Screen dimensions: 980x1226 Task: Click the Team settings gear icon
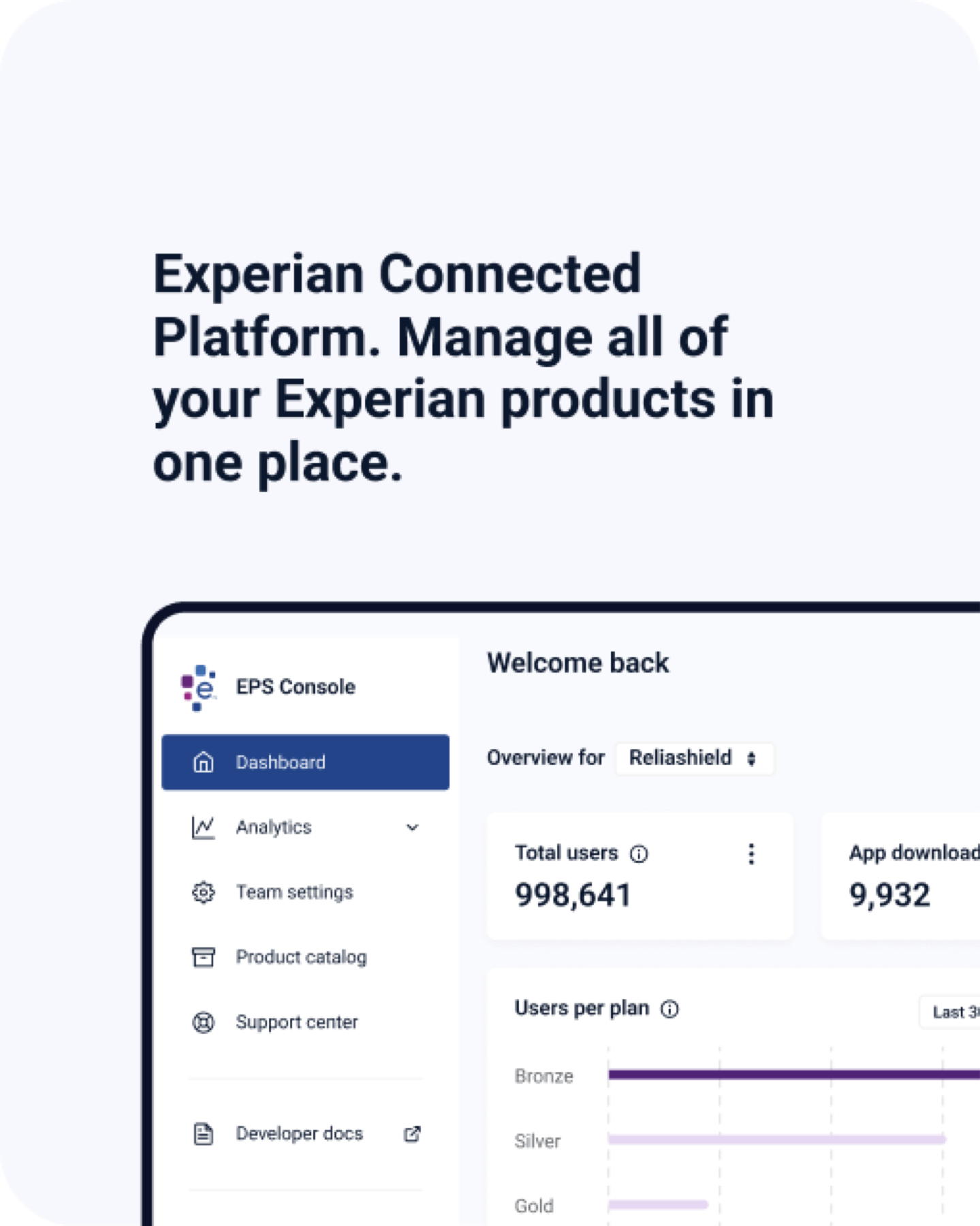pos(203,892)
